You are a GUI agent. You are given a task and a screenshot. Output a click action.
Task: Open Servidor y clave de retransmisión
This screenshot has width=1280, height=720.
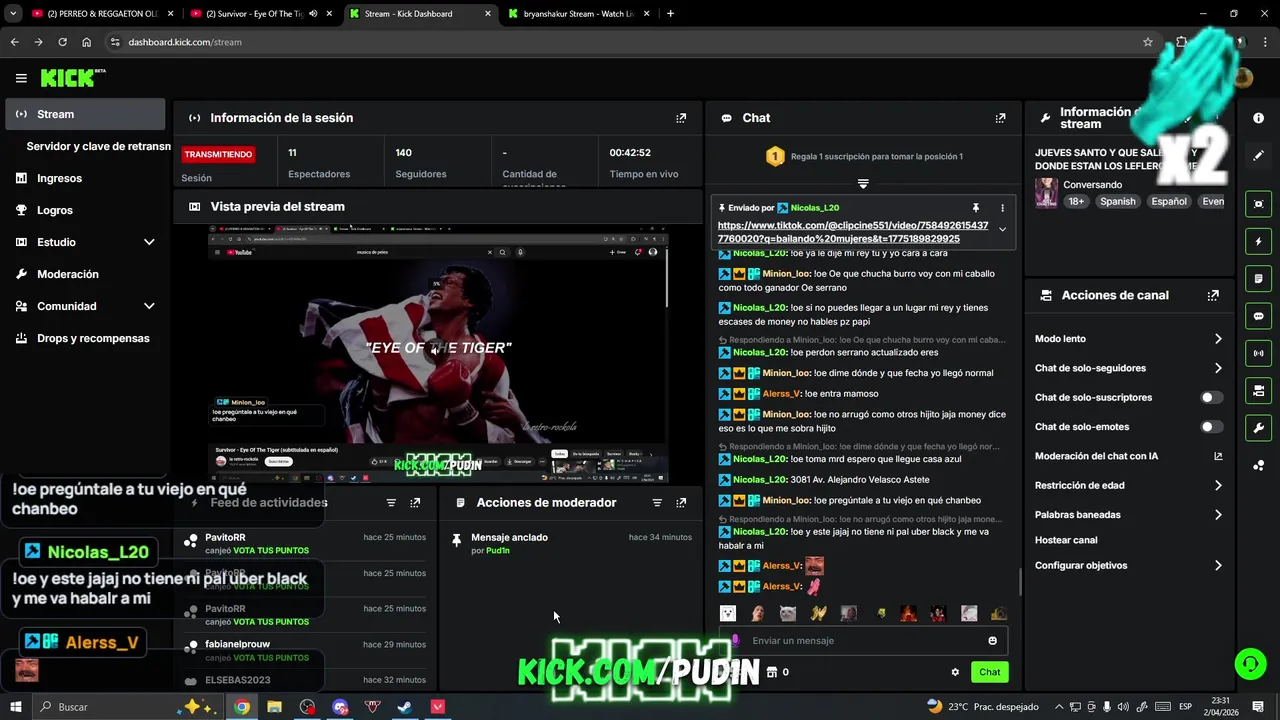[x=98, y=146]
